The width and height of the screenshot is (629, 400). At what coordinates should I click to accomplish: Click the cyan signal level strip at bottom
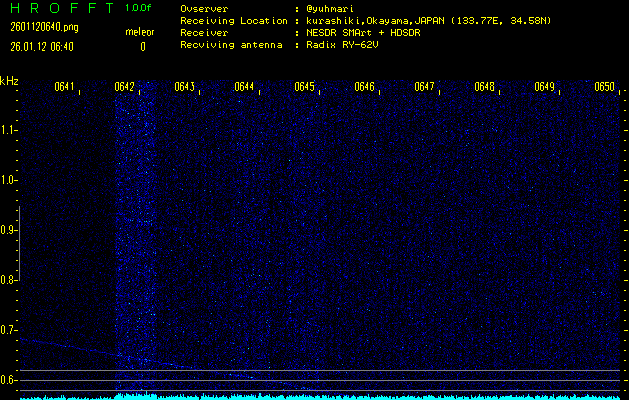click(320, 397)
